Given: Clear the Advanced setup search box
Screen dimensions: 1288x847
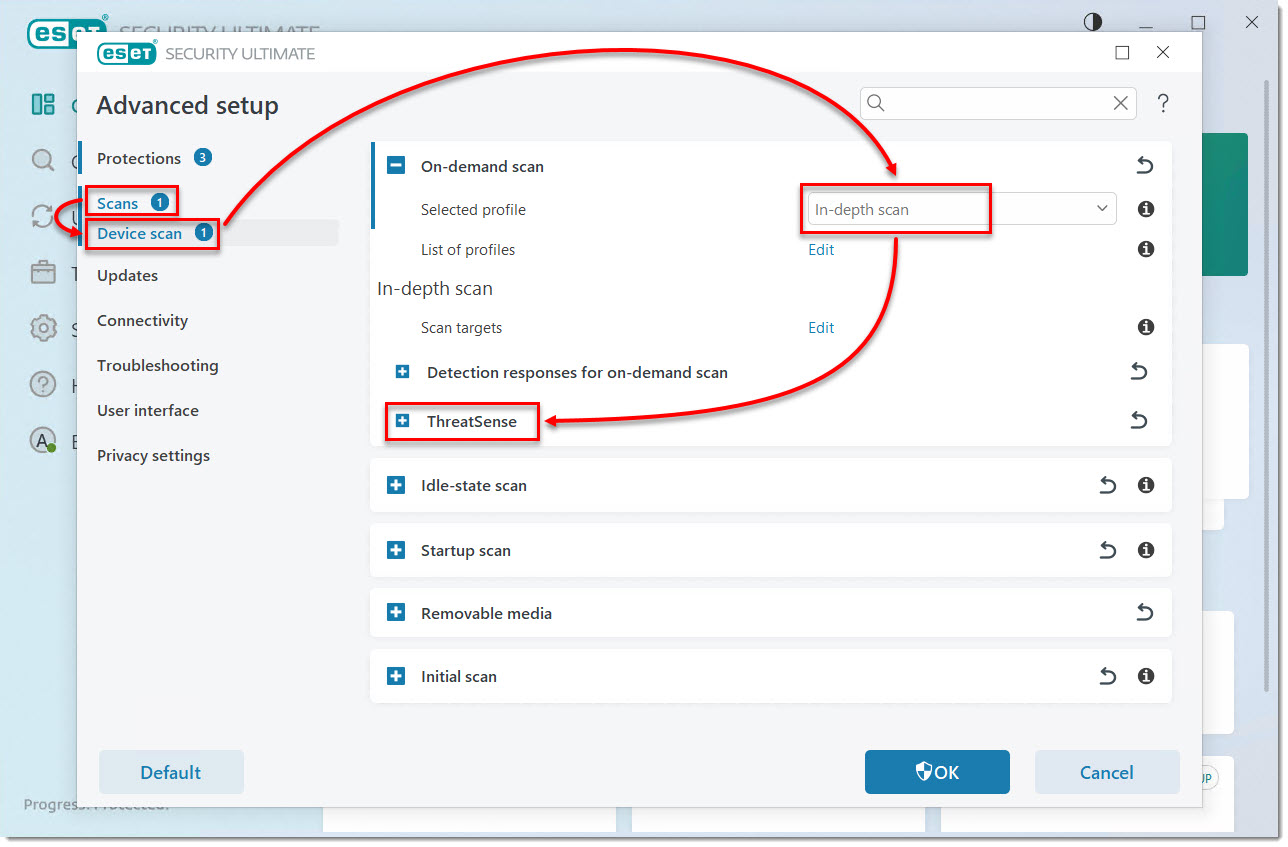Looking at the screenshot, I should 1121,103.
